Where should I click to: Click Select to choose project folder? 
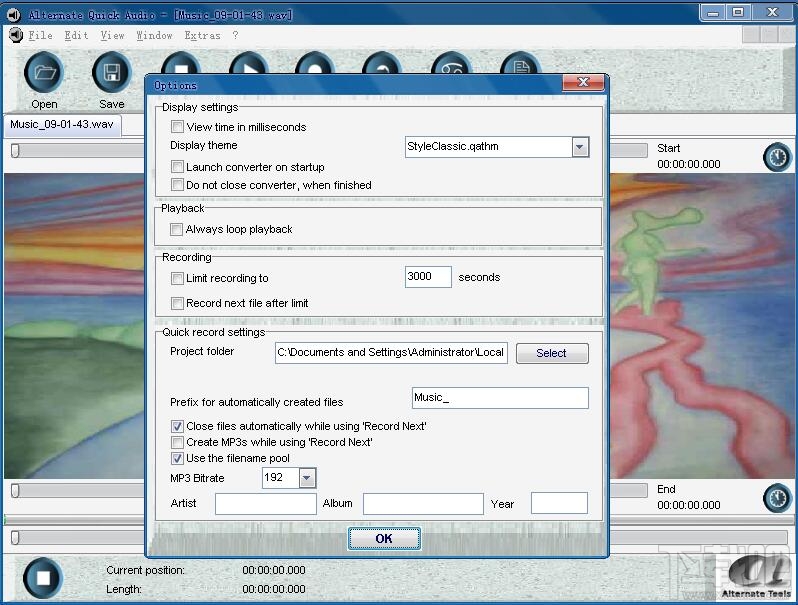pos(552,353)
